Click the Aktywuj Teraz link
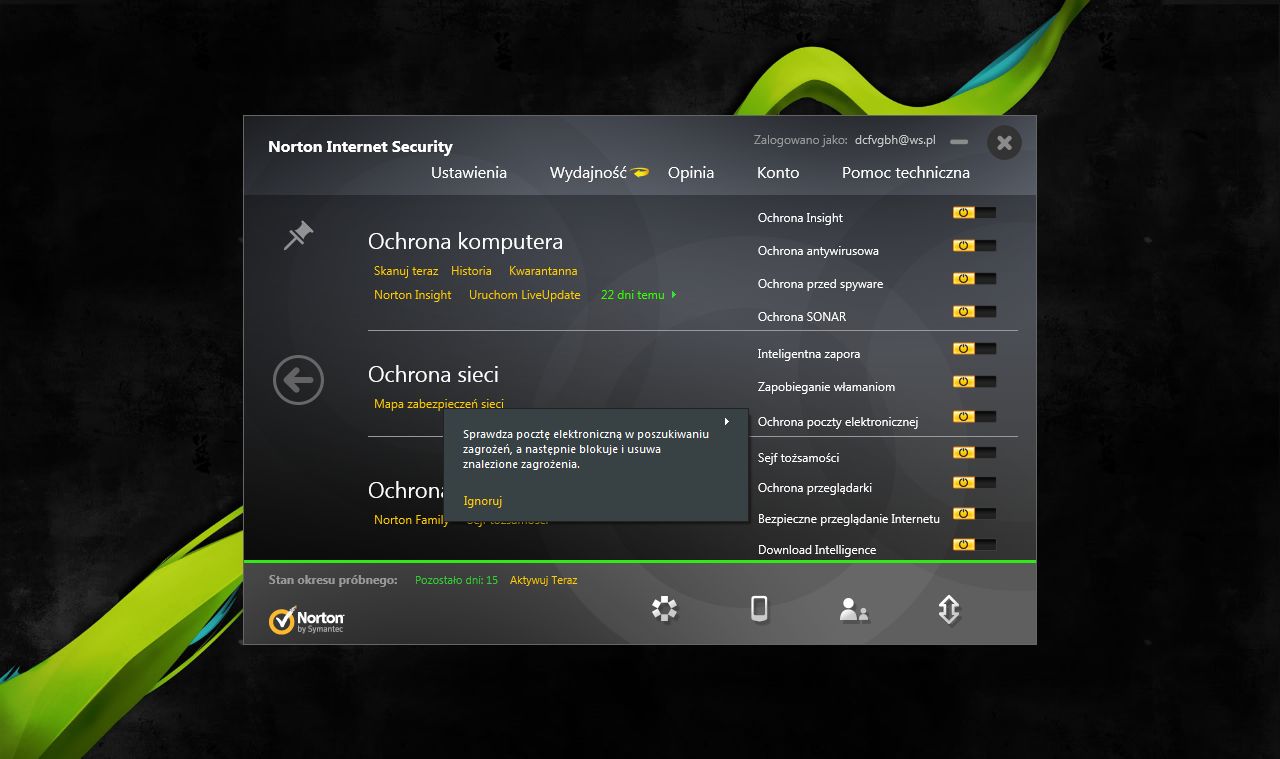Screen dimensions: 1280x759 [544, 580]
